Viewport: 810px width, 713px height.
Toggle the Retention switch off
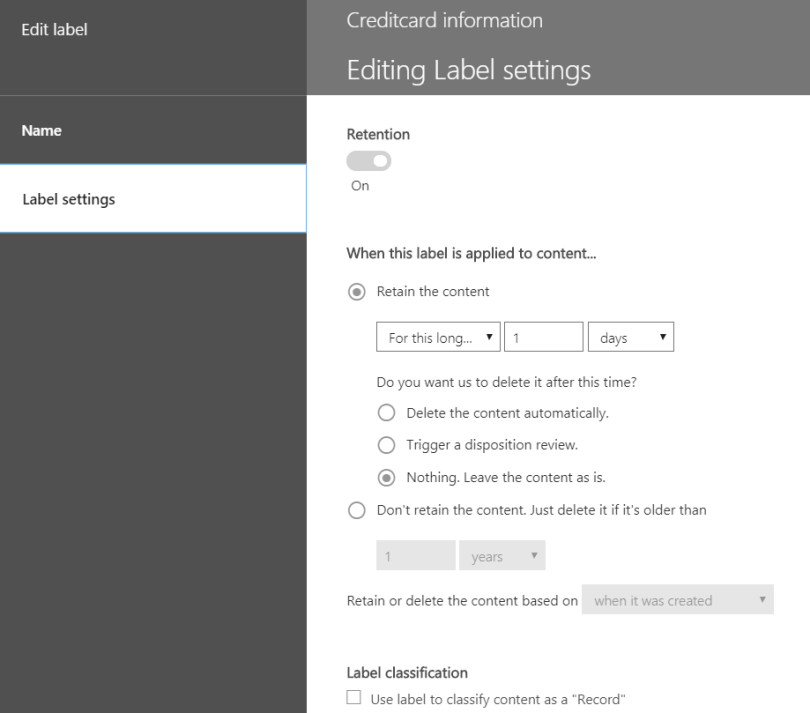[369, 160]
